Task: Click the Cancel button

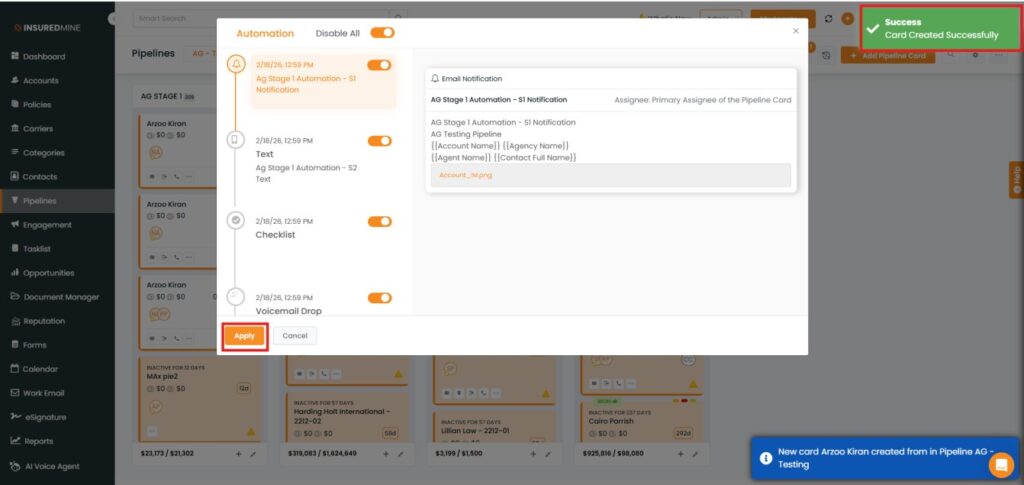Action: pyautogui.click(x=295, y=336)
